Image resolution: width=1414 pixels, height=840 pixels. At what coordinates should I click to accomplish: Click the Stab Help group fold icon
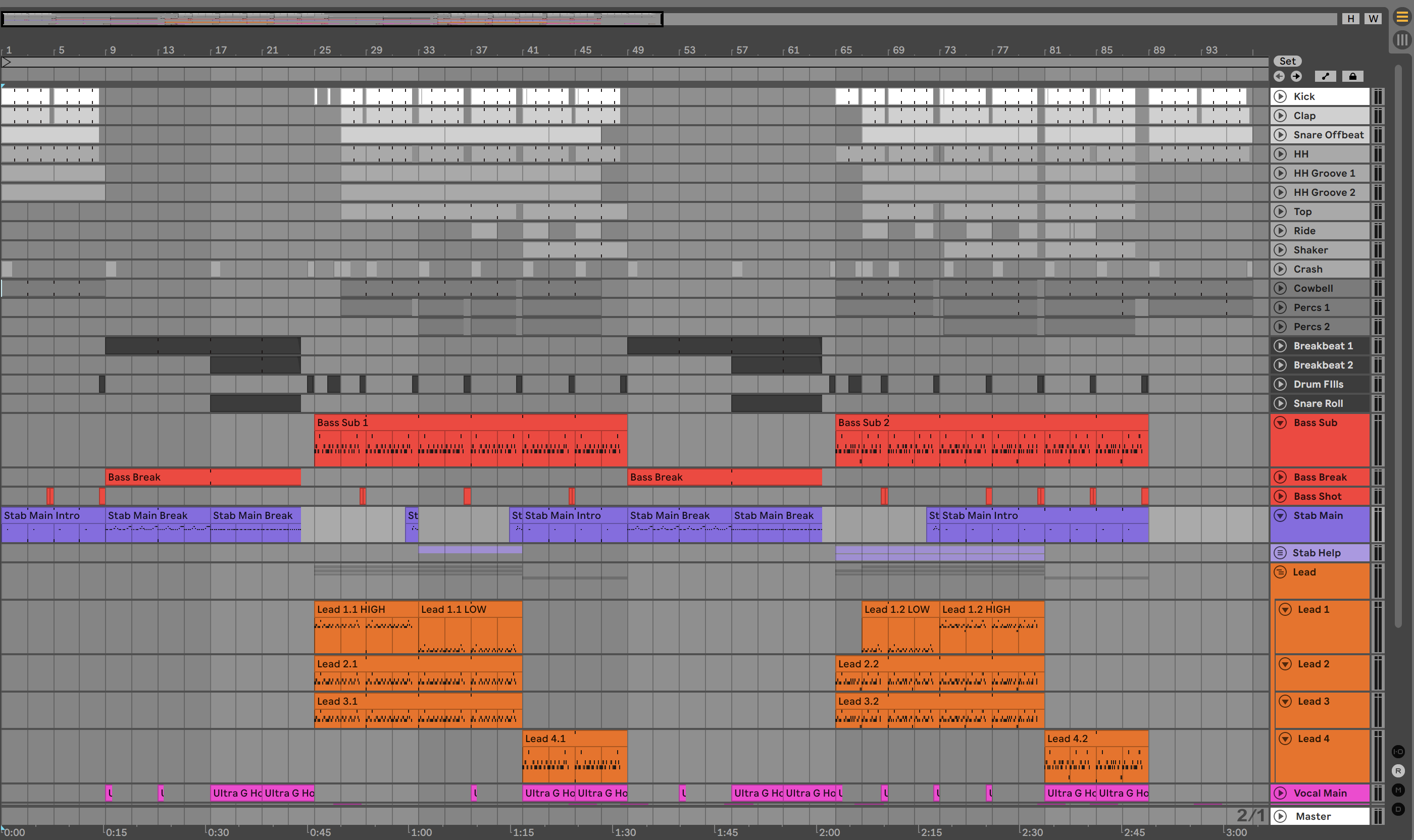pyautogui.click(x=1280, y=552)
